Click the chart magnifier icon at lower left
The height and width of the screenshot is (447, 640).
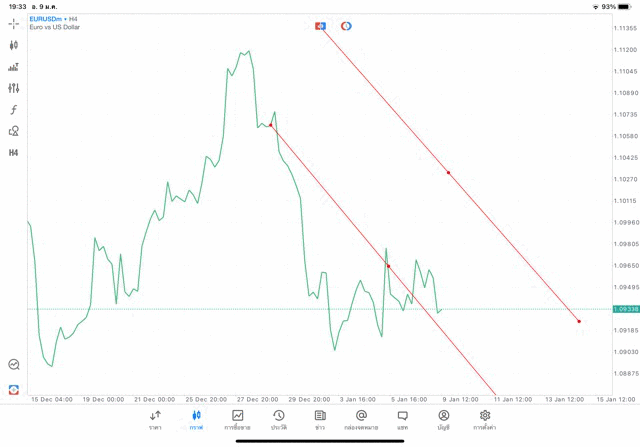14,364
